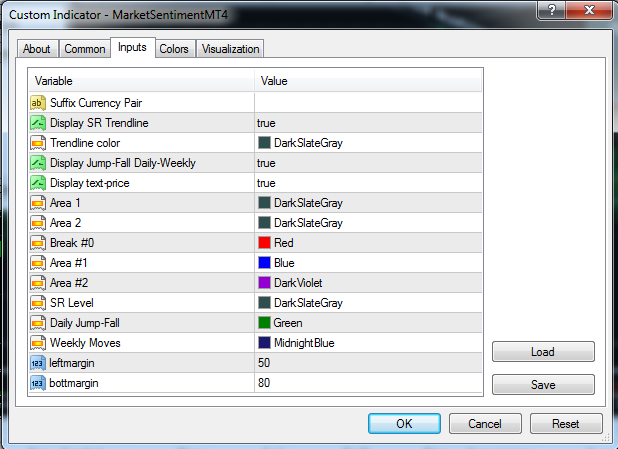
Task: Click the true value of Display SR Trendline
Action: 266,123
